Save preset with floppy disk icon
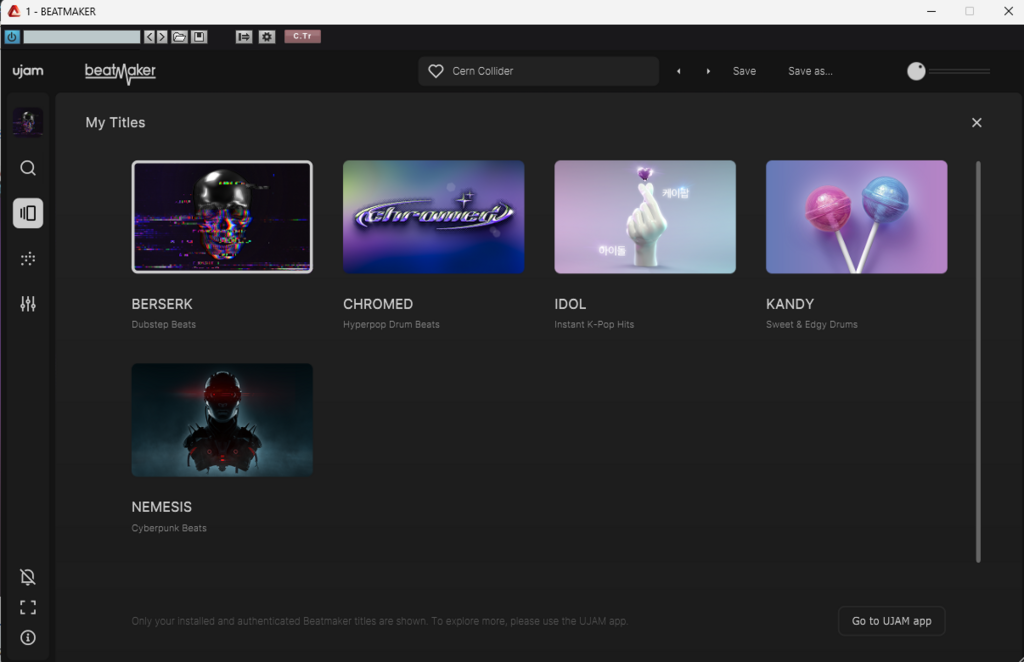The height and width of the screenshot is (662, 1024). point(199,37)
